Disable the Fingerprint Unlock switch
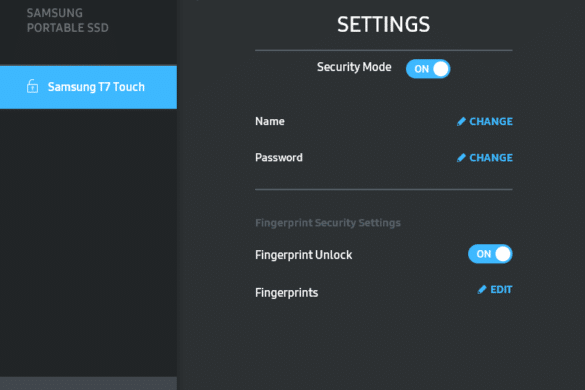The image size is (585, 390). pyautogui.click(x=490, y=254)
